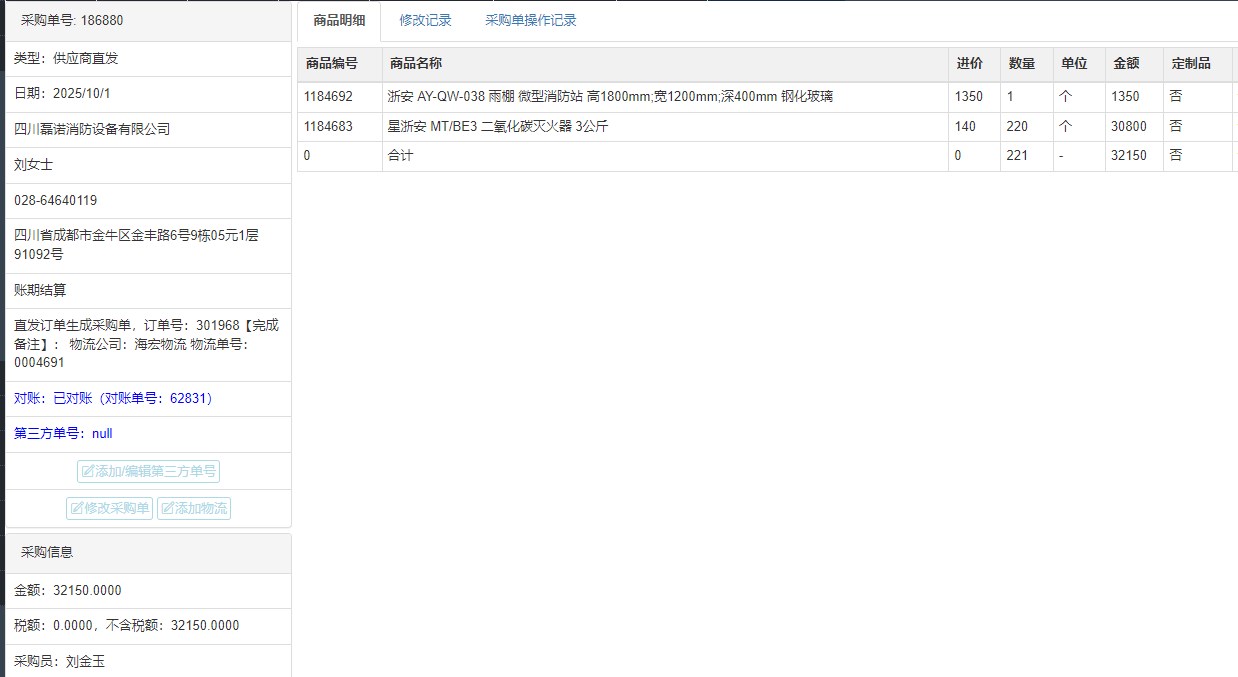Click the 金额 column header

[x=1126, y=63]
